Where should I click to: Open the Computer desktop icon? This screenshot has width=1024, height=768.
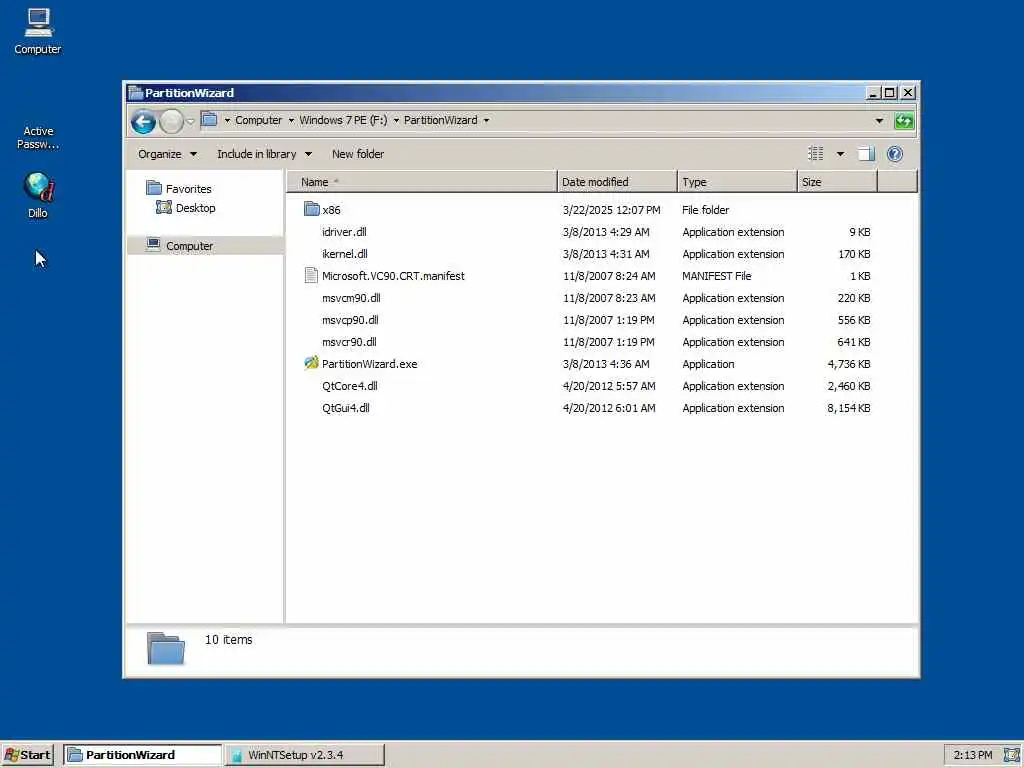[x=38, y=31]
